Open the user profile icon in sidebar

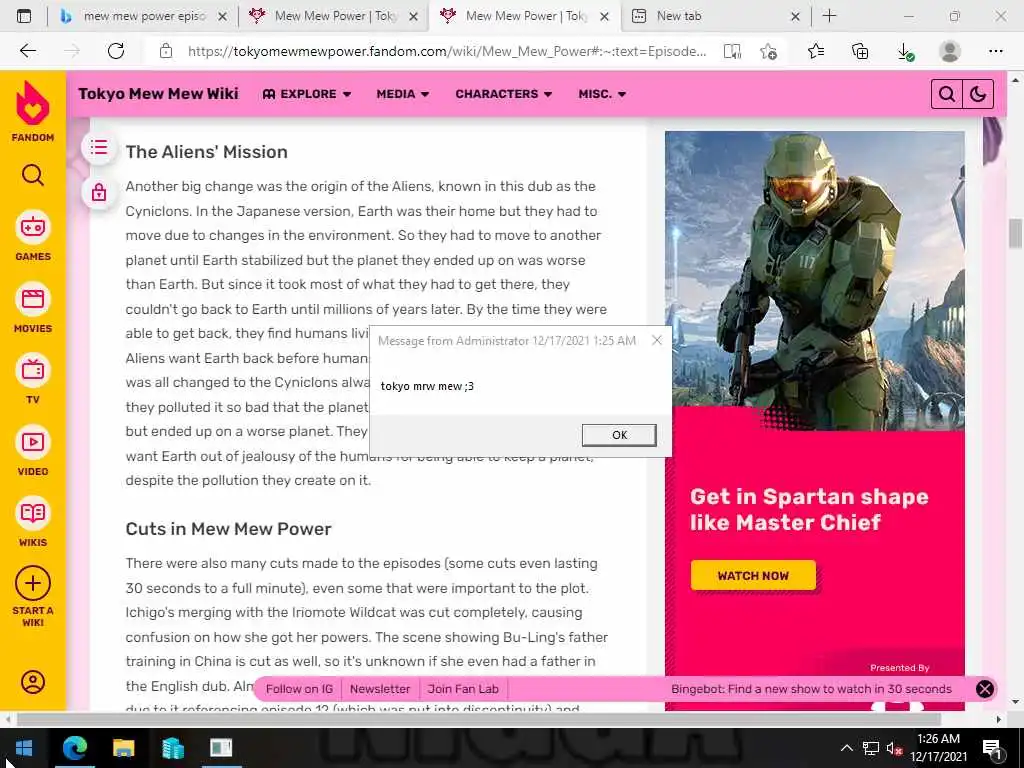click(x=33, y=682)
